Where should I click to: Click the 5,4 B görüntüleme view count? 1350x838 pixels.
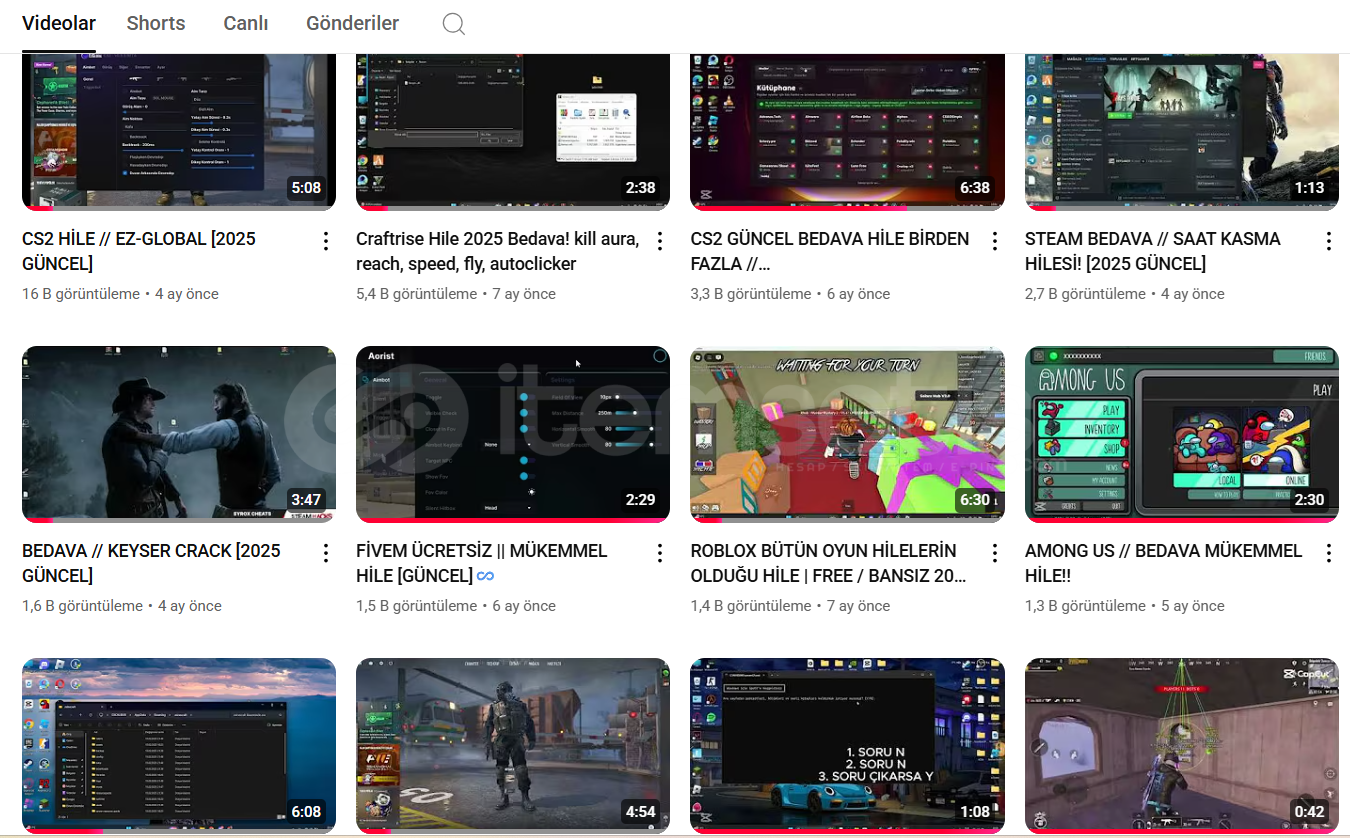coord(416,294)
